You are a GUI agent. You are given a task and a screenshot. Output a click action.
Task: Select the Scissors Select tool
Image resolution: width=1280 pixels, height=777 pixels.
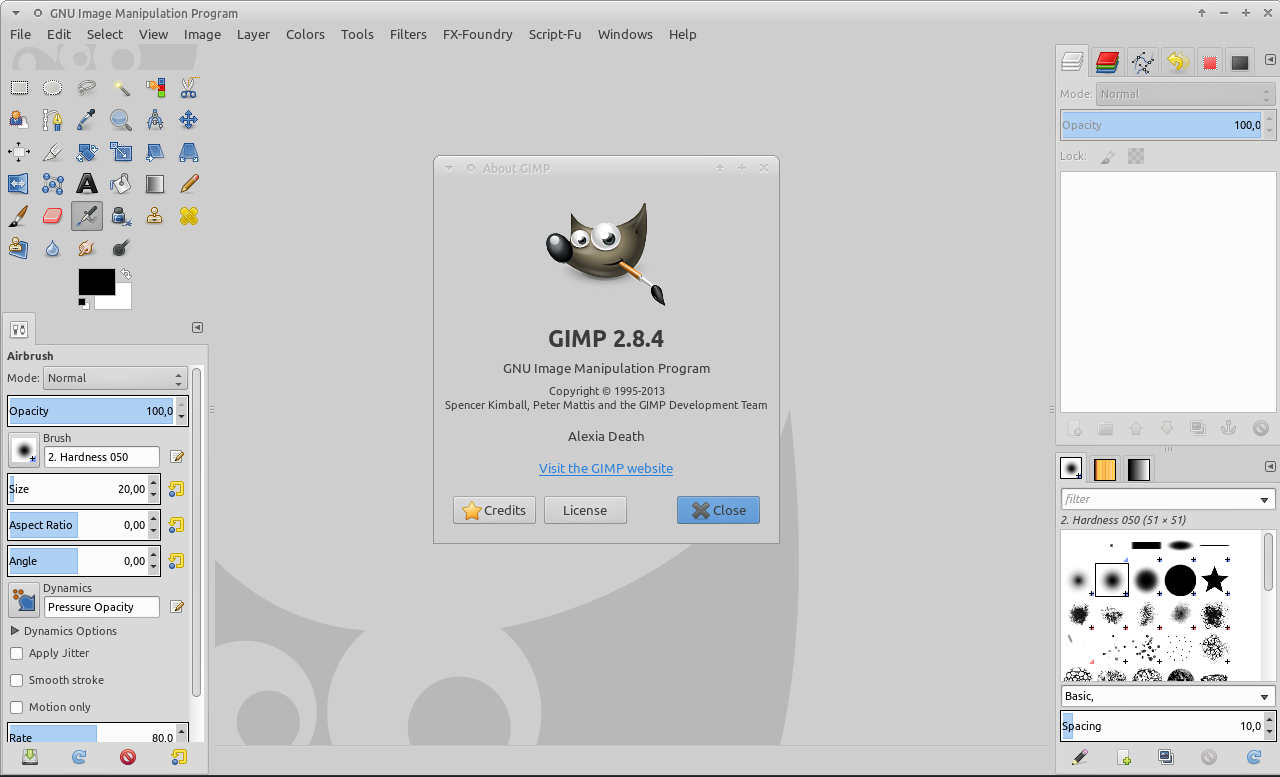(189, 88)
